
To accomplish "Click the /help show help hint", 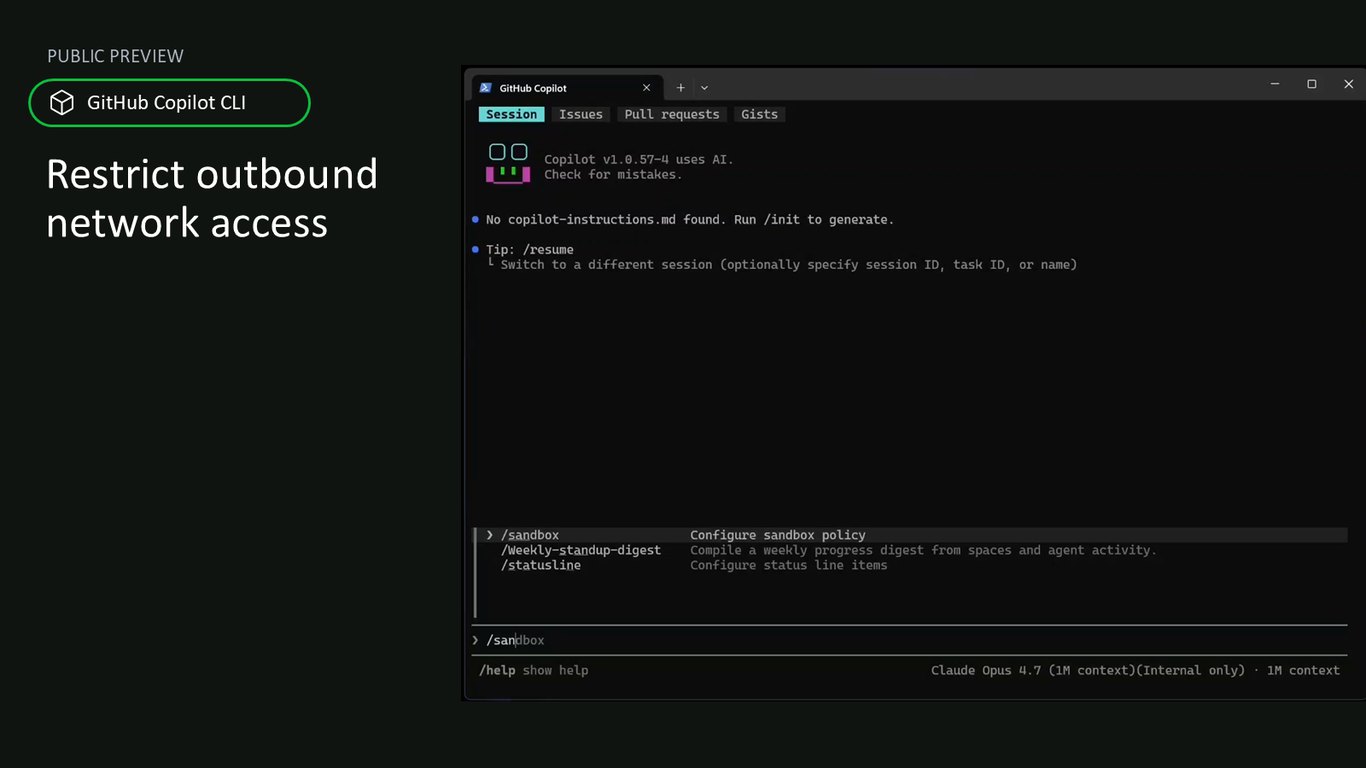I will (x=534, y=670).
